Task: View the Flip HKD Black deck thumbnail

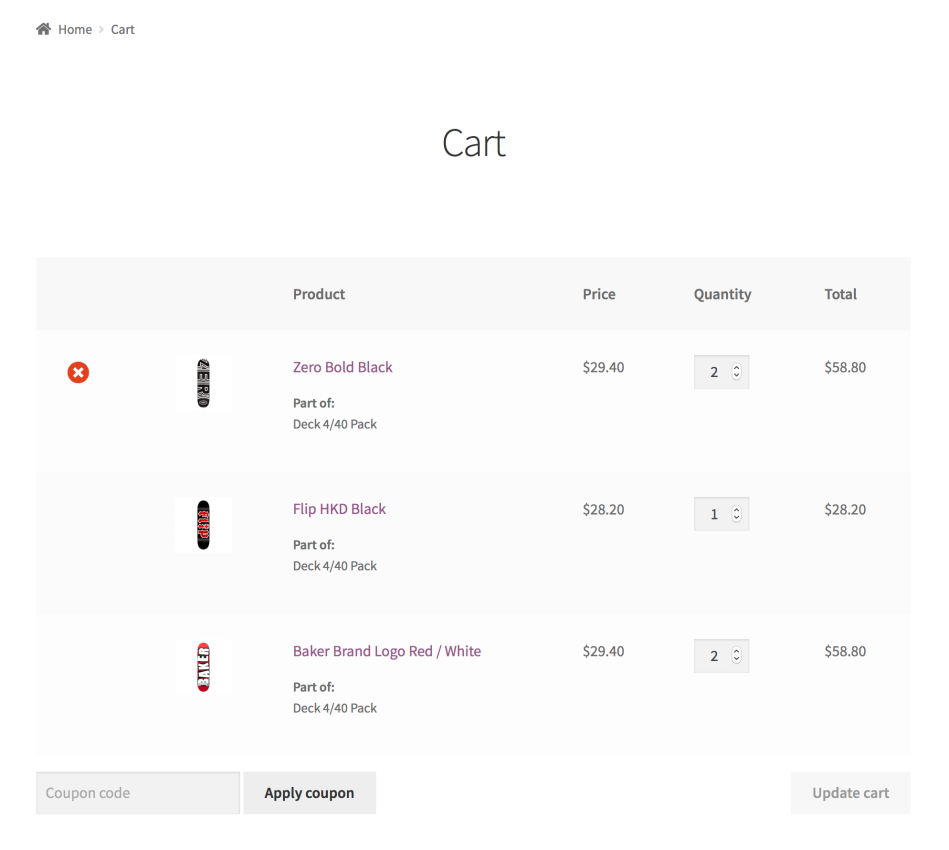Action: (203, 525)
